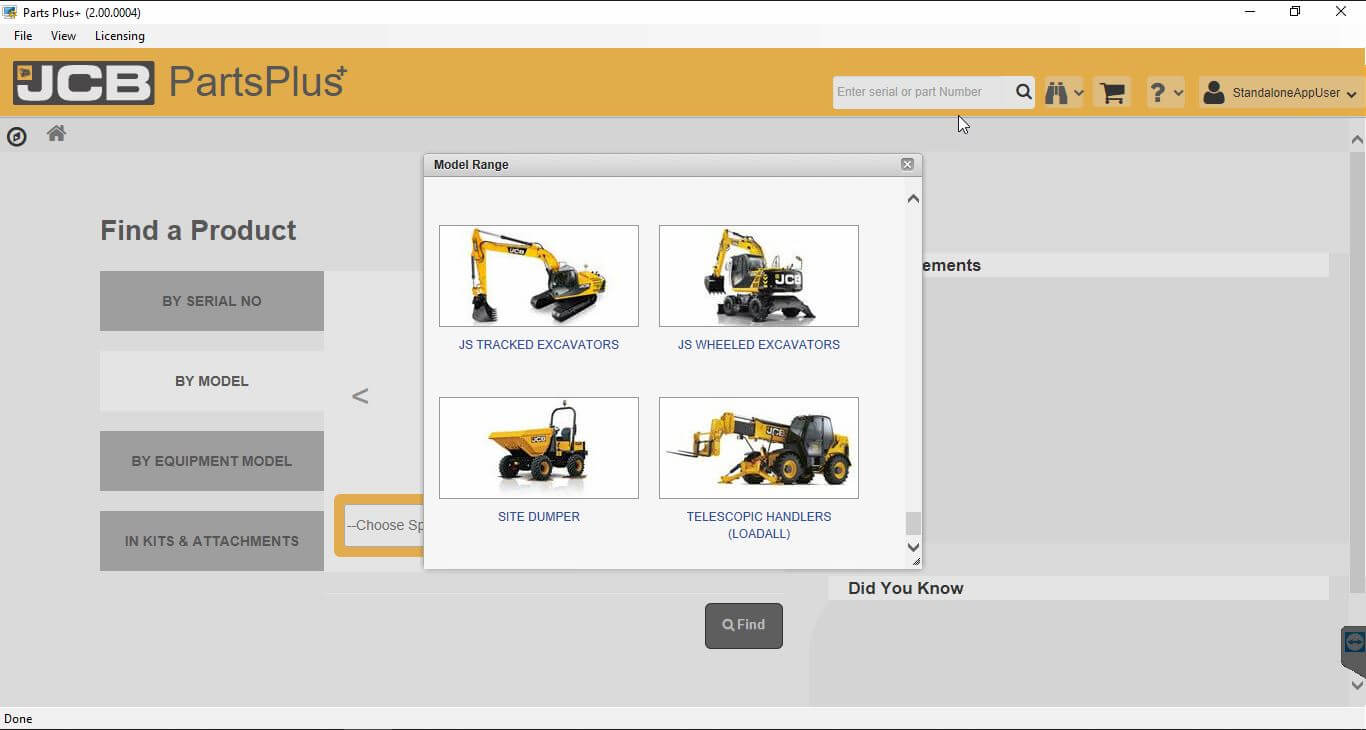Open the File menu
Viewport: 1366px width, 730px height.
point(23,36)
